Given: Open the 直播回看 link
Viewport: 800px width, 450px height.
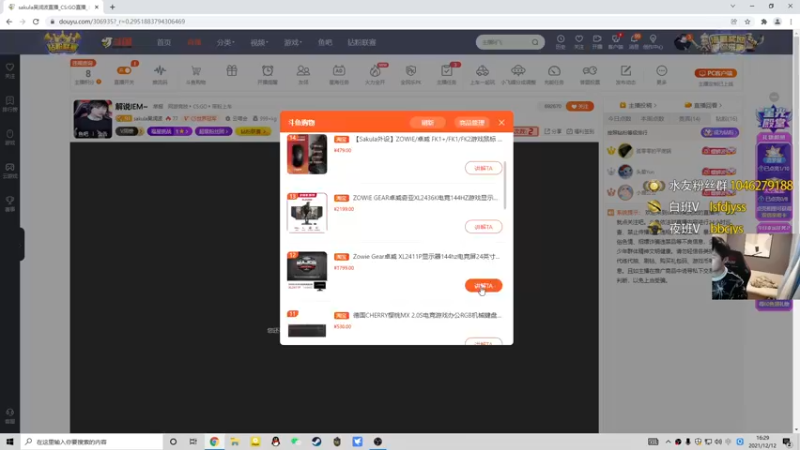Looking at the screenshot, I should [x=703, y=105].
